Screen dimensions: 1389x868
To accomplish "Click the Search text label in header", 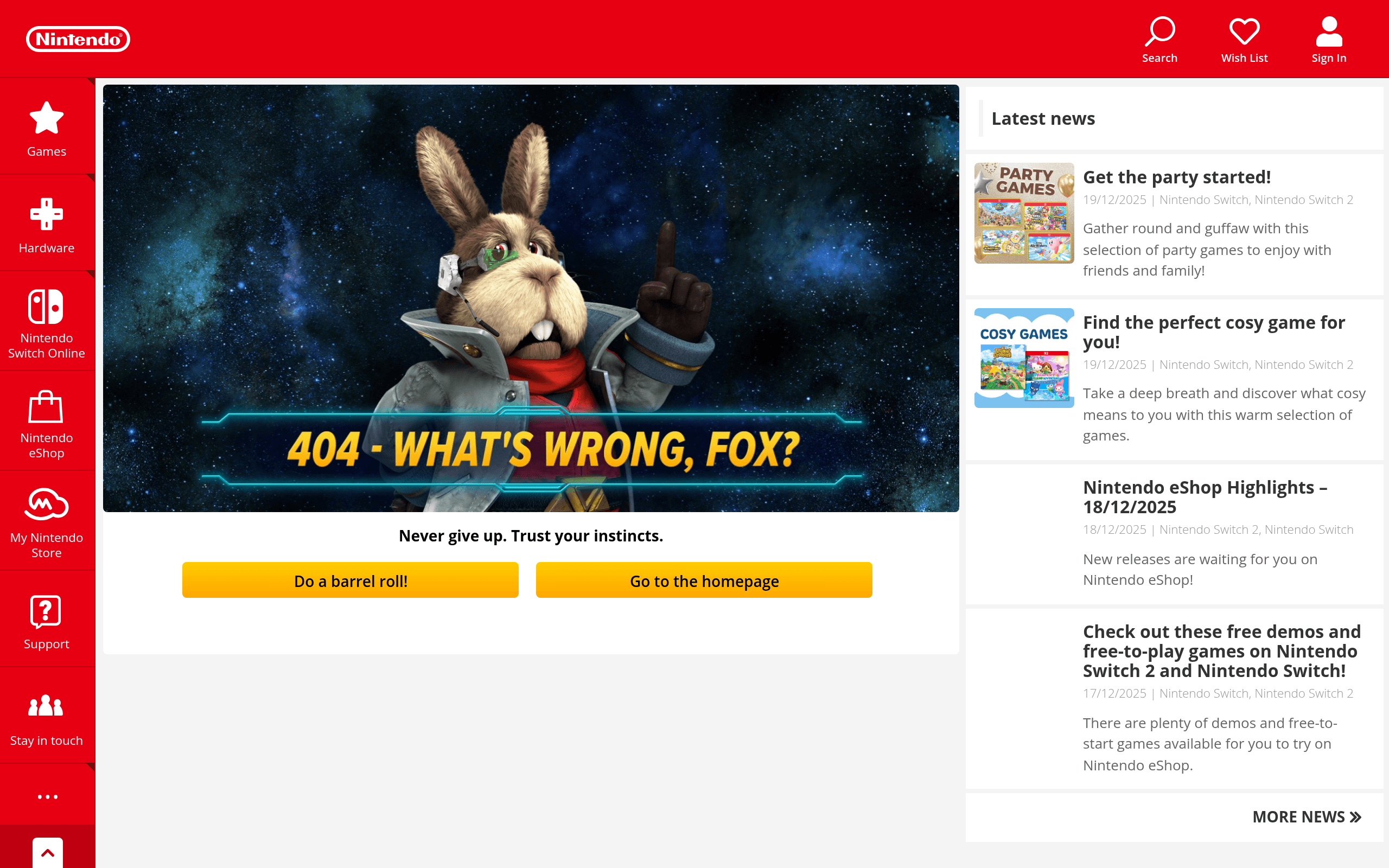I will pos(1160,58).
